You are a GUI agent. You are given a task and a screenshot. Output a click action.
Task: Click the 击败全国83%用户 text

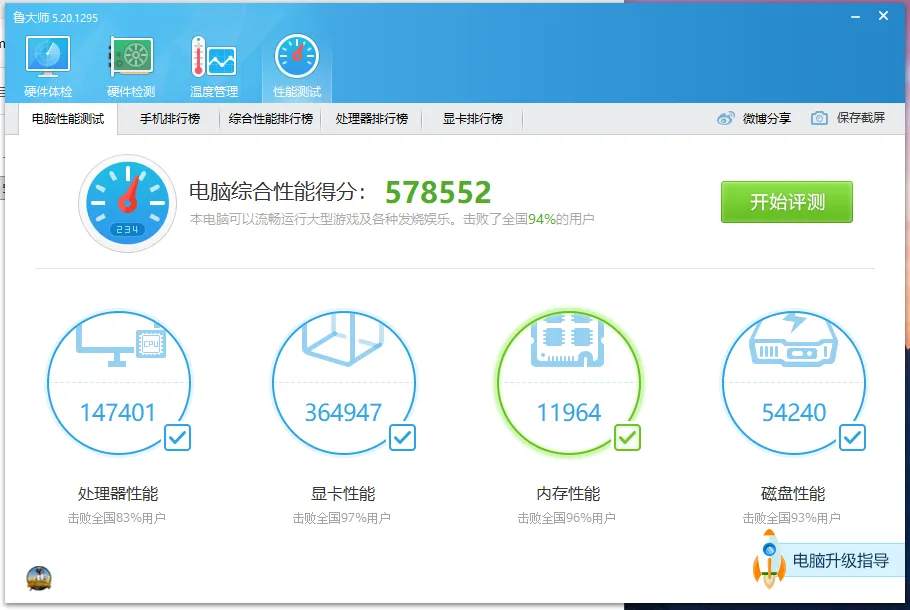117,518
